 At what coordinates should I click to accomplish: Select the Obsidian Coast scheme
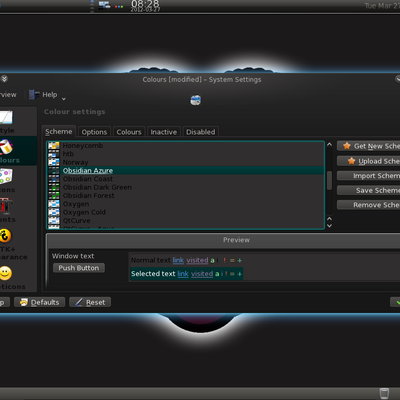tap(185, 179)
